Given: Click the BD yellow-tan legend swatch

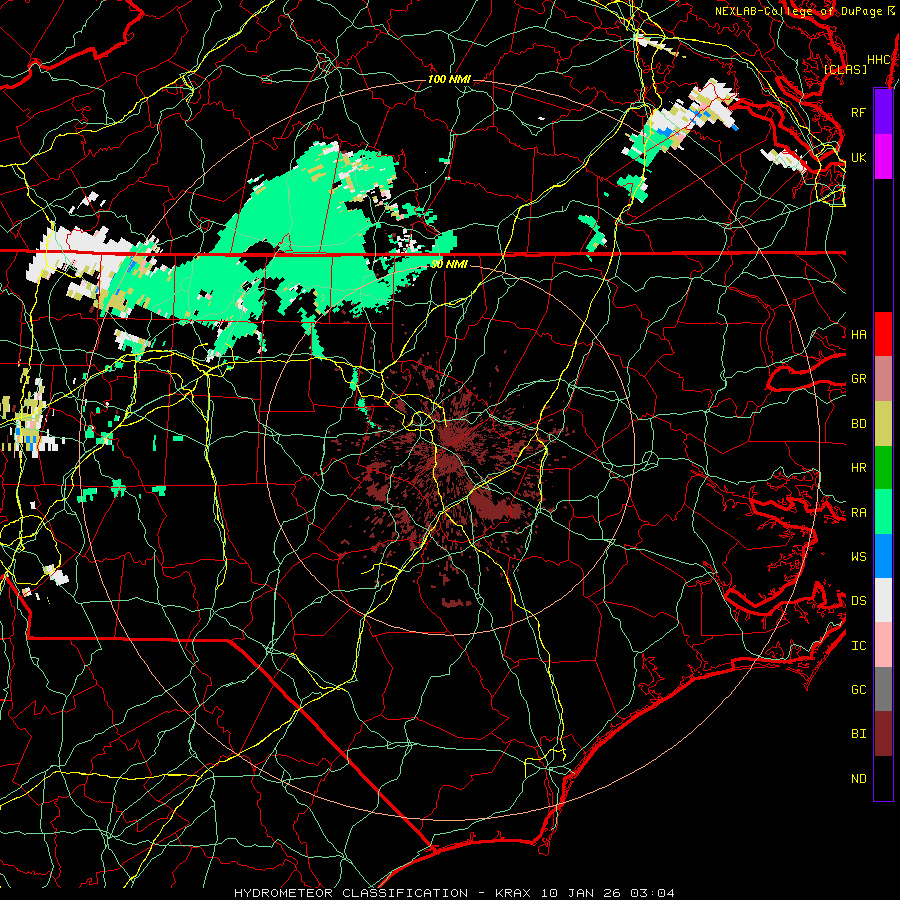Looking at the screenshot, I should [883, 423].
